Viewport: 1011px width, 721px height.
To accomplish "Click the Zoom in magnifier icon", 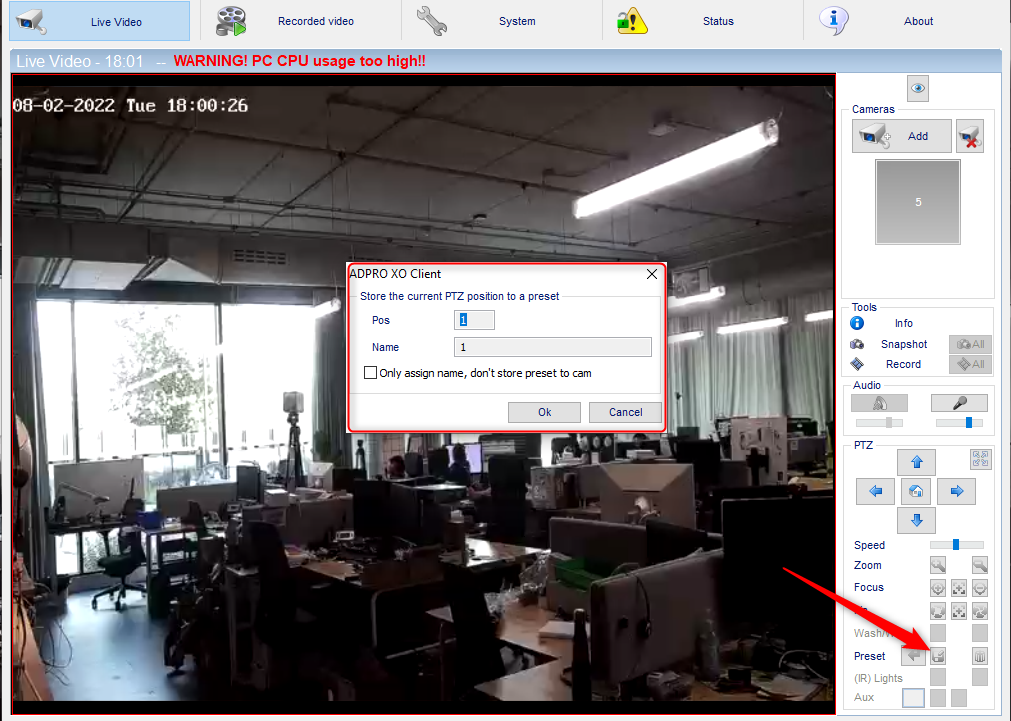I will 938,565.
